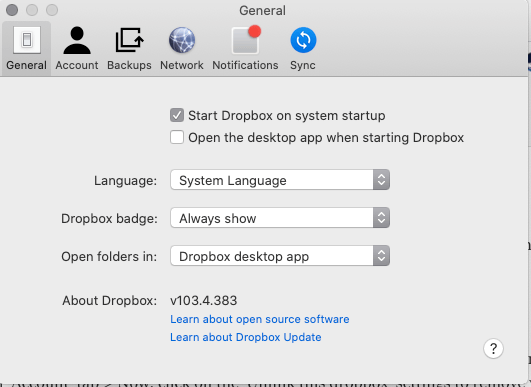Change the Open folders in dropdown
Screen dimensions: 531x387
point(280,256)
